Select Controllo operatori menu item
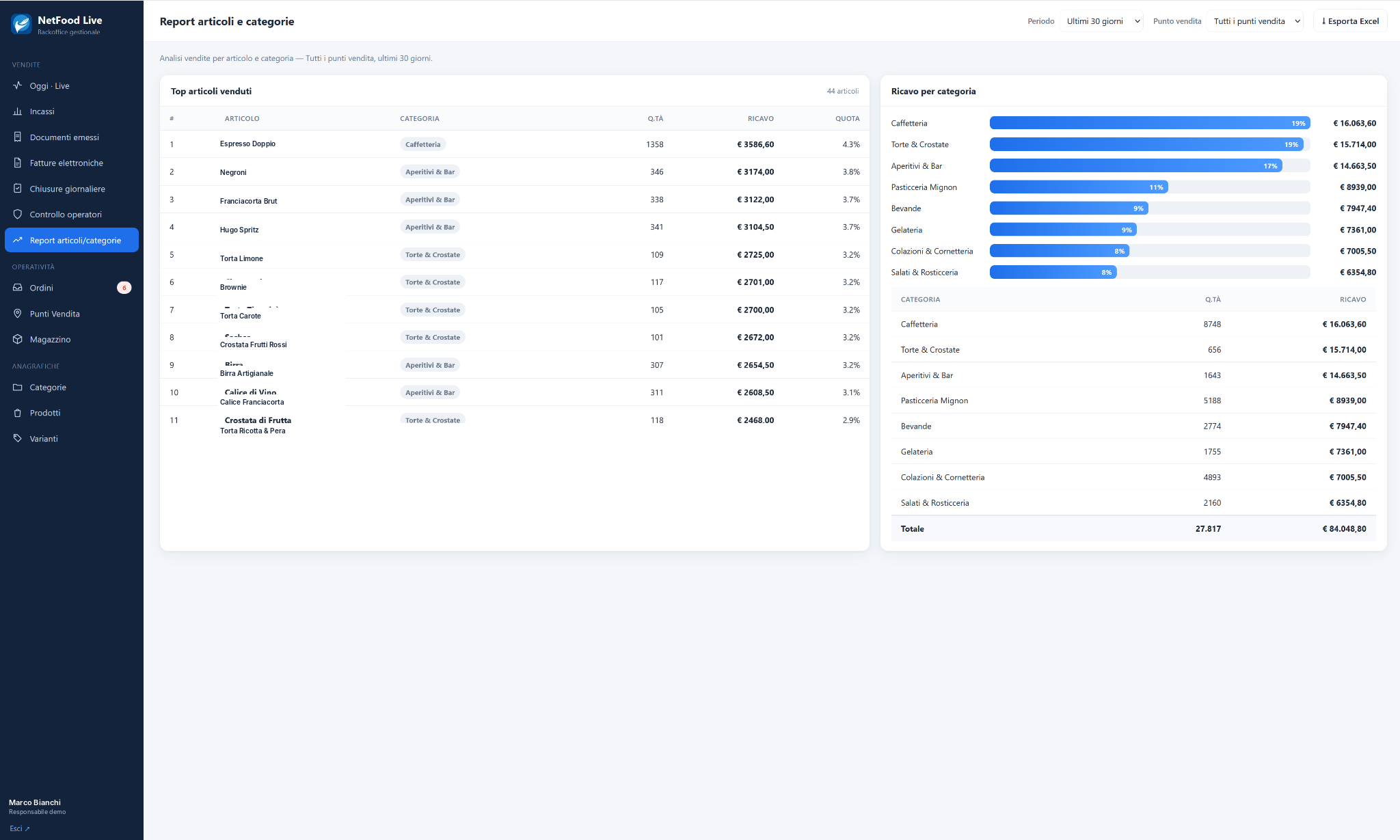1400x840 pixels. 72,214
